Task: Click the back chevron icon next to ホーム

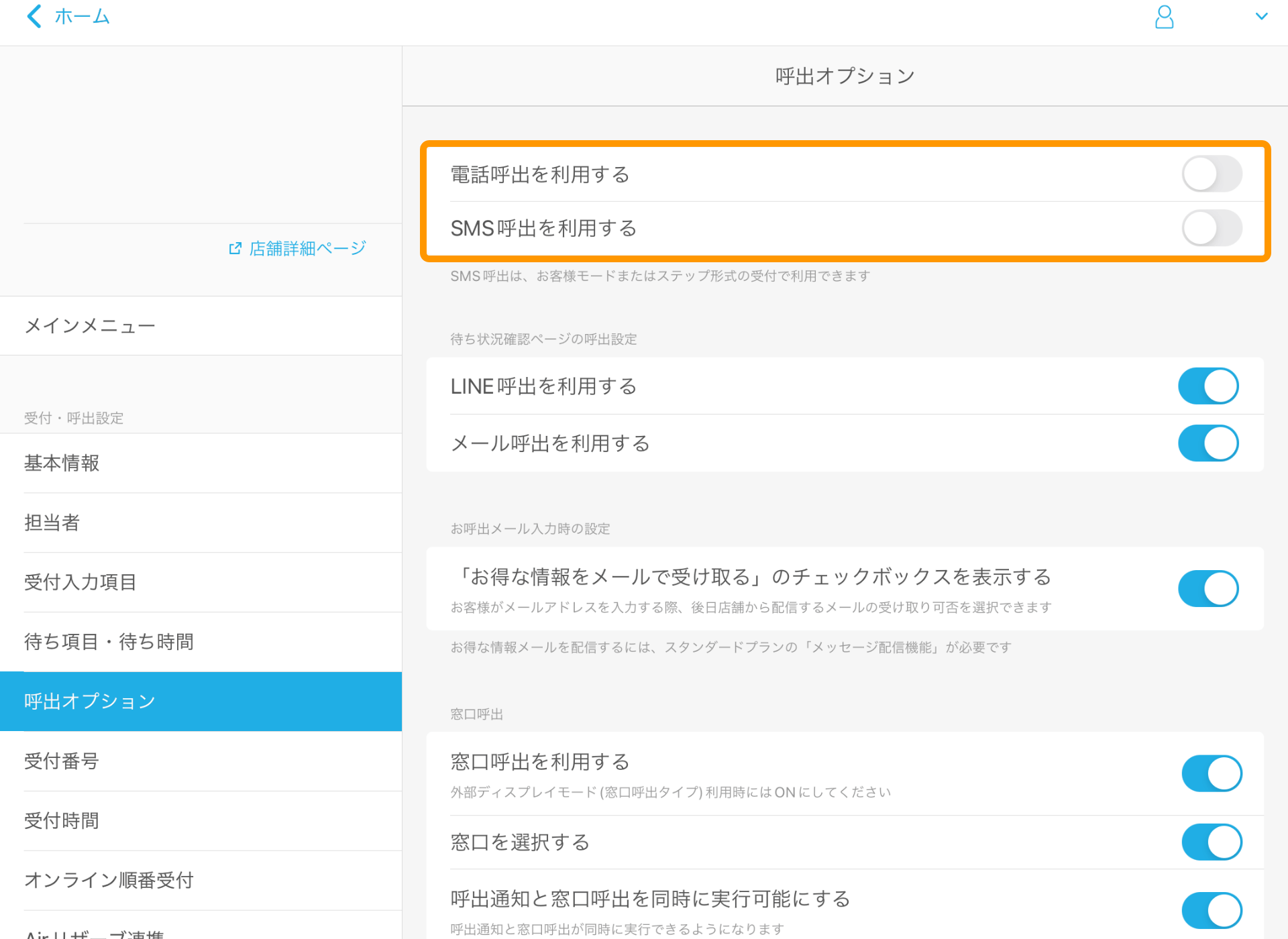Action: coord(34,16)
